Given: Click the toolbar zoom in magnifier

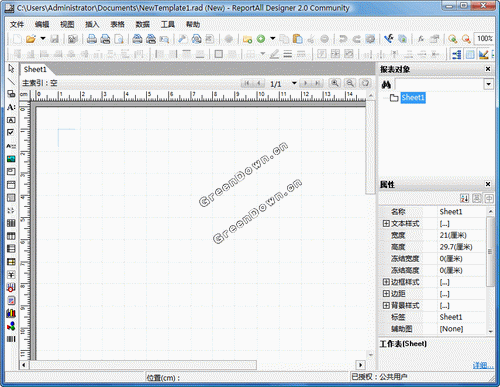Looking at the screenshot, I should [452, 39].
